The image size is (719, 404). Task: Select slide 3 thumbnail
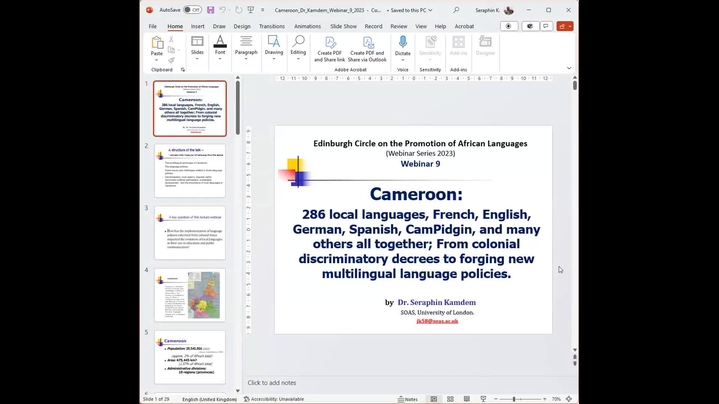tap(190, 232)
